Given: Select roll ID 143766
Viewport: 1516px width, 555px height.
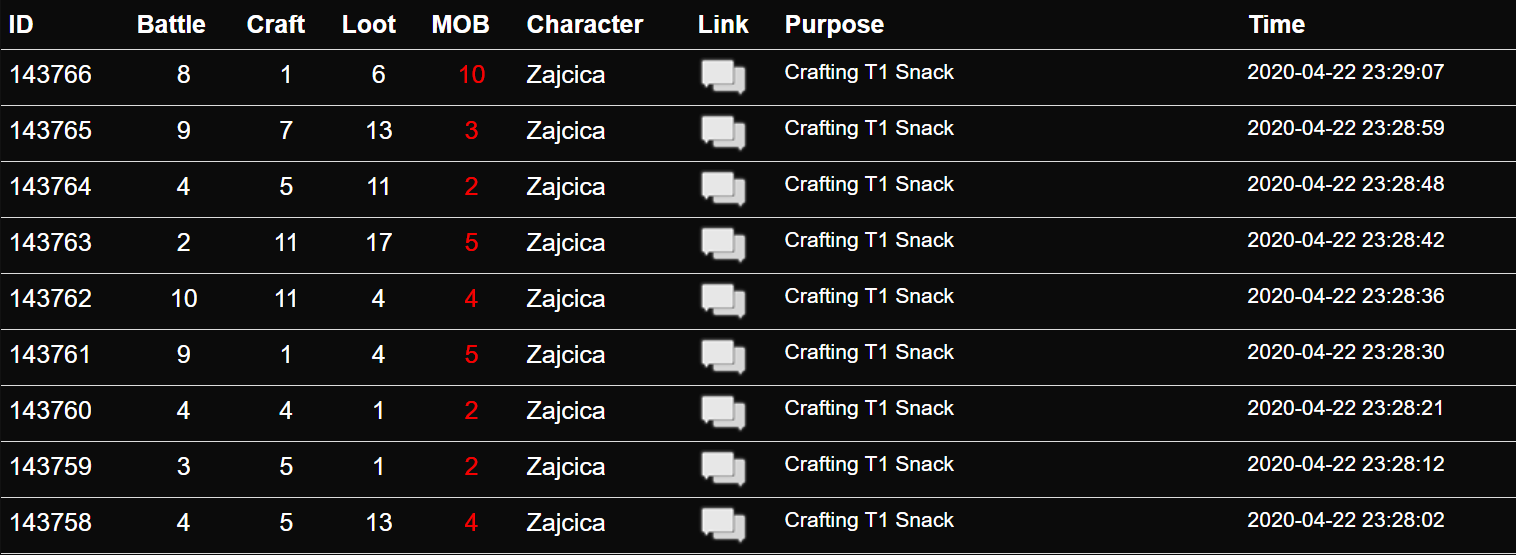Looking at the screenshot, I should pyautogui.click(x=50, y=75).
